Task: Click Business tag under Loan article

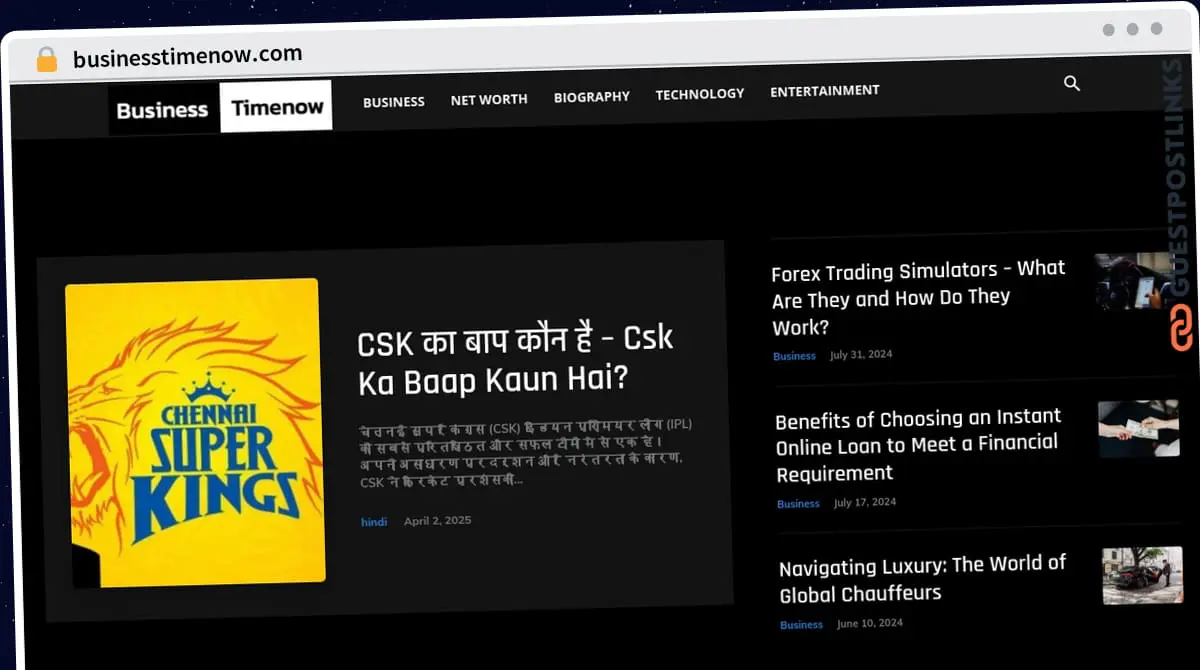Action: pyautogui.click(x=798, y=504)
